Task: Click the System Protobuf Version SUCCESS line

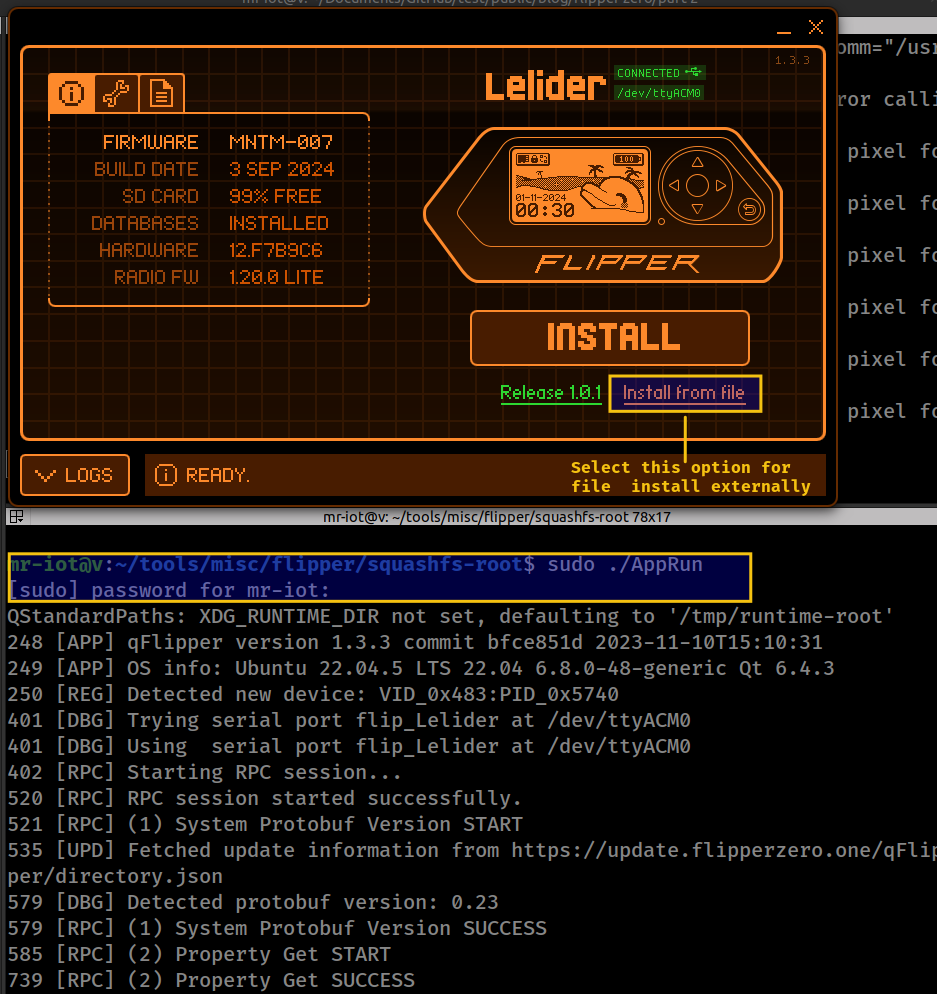Action: click(x=277, y=928)
